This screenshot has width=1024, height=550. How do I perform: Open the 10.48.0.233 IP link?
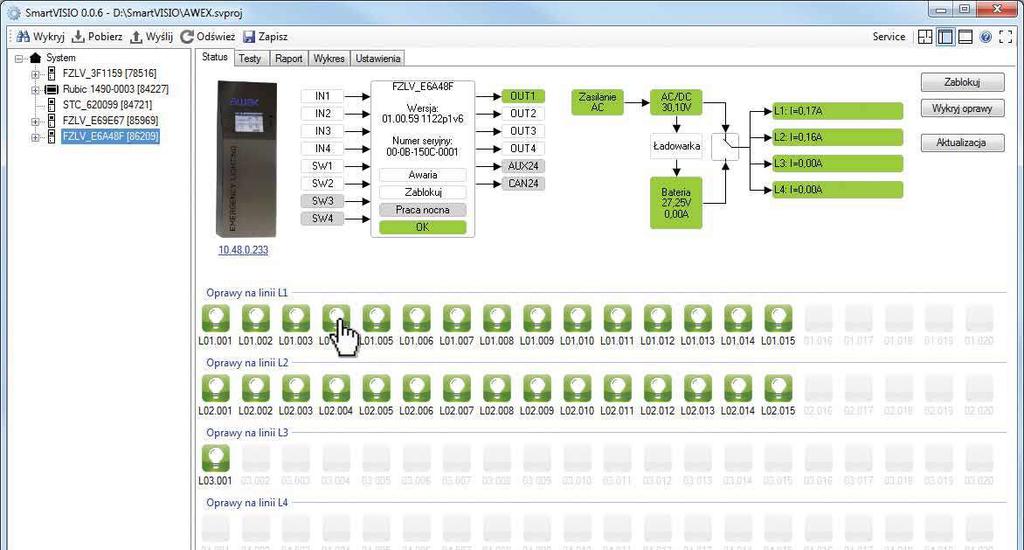click(243, 250)
